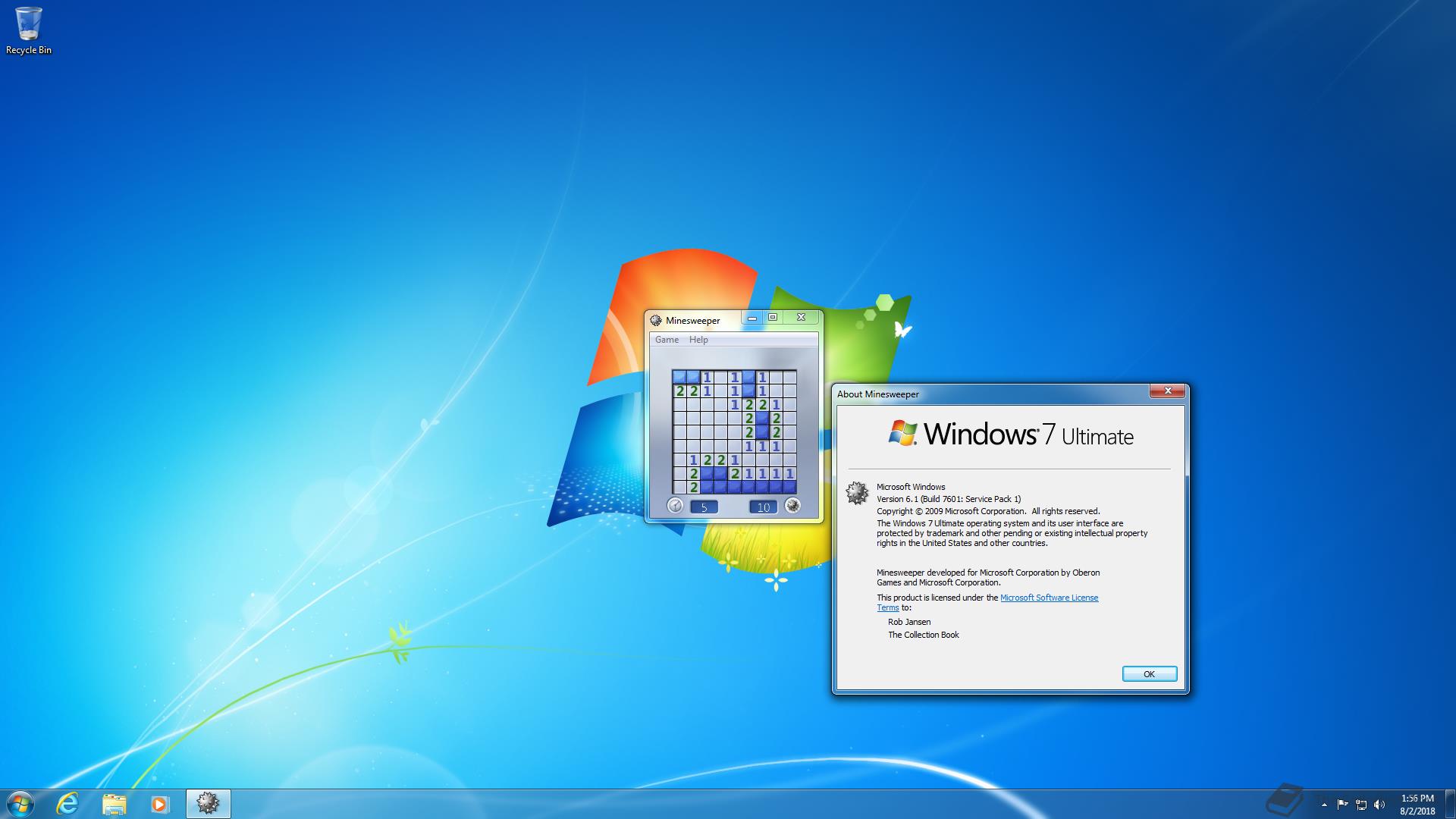Show hidden tray icons arrow
Screen dimensions: 1456x819
click(1324, 805)
